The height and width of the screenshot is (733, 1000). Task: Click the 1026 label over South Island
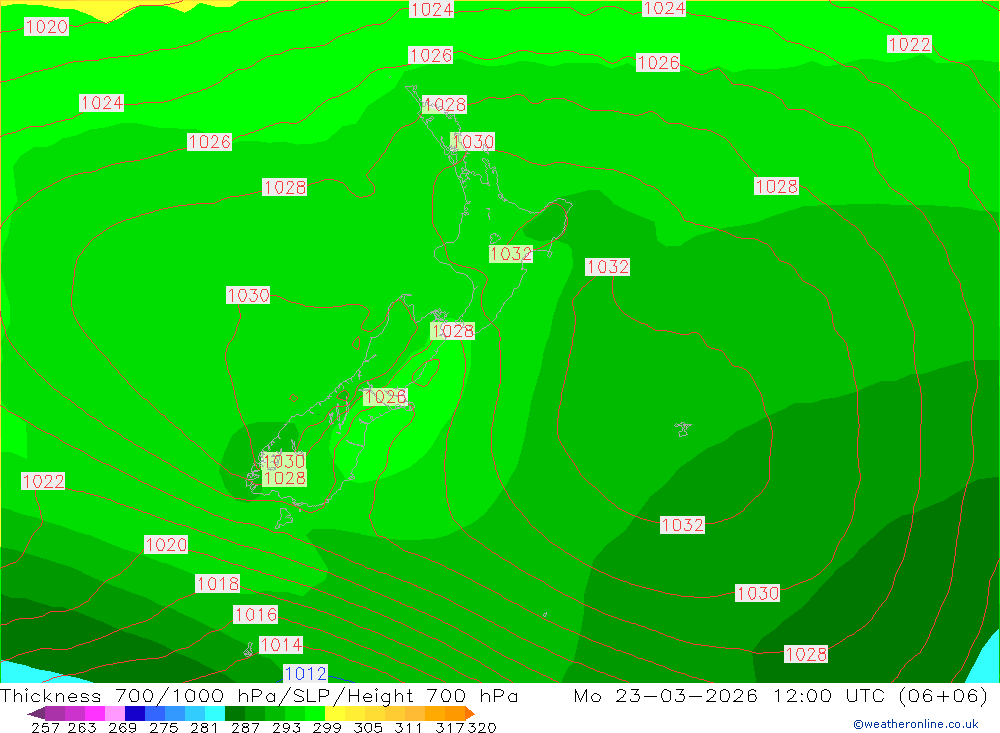pyautogui.click(x=385, y=397)
